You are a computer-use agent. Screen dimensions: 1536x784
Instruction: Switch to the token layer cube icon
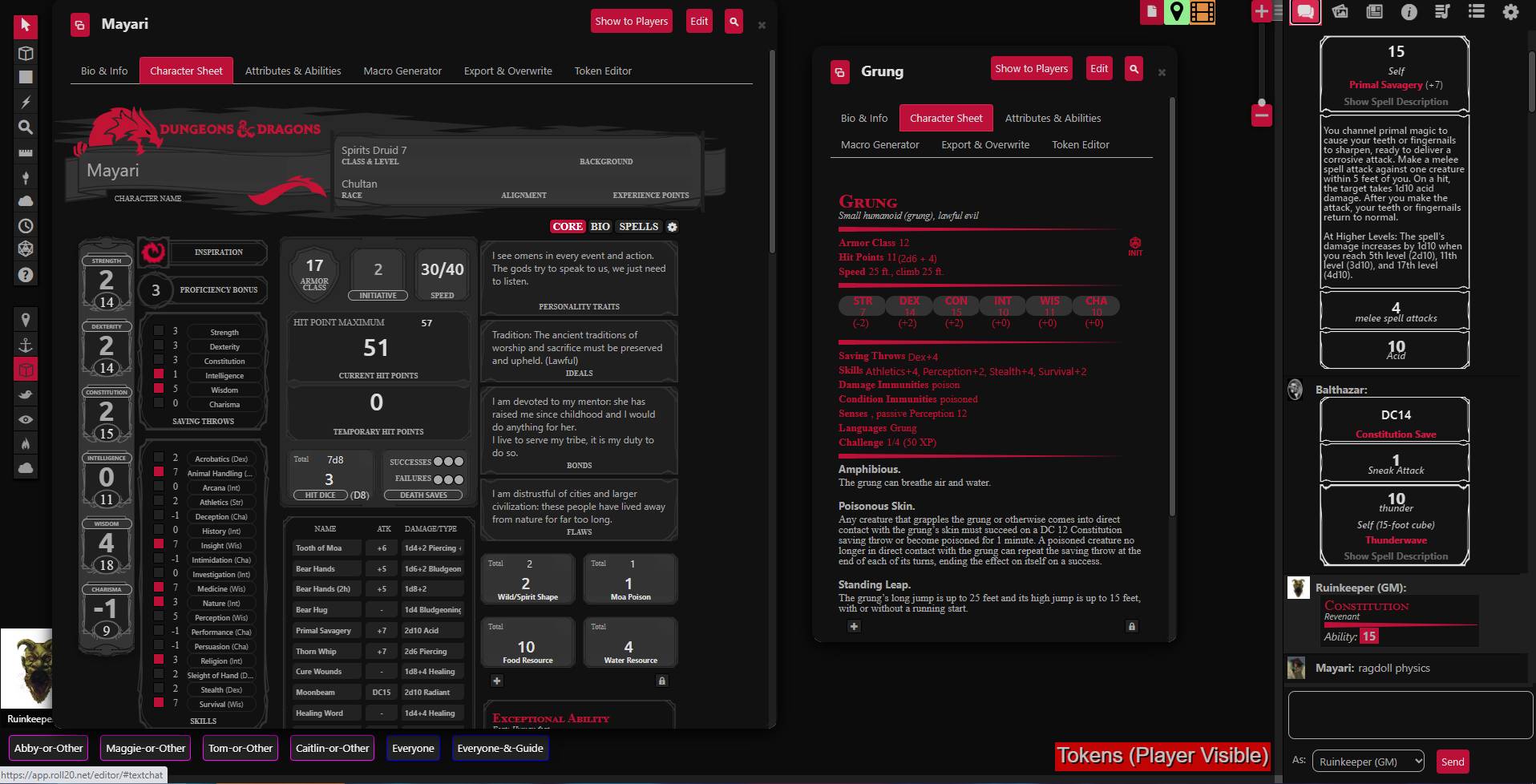click(x=25, y=369)
